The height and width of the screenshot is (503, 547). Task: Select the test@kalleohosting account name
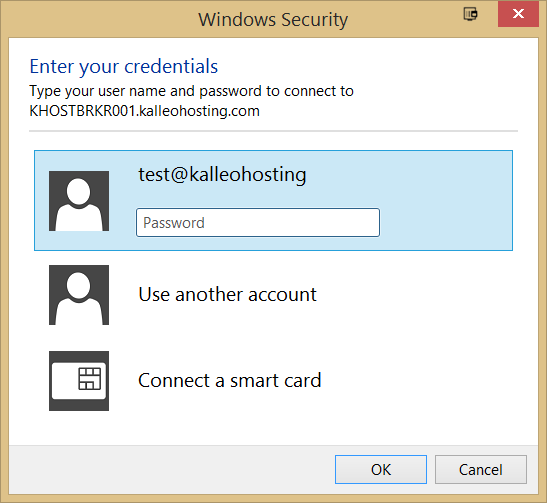222,174
